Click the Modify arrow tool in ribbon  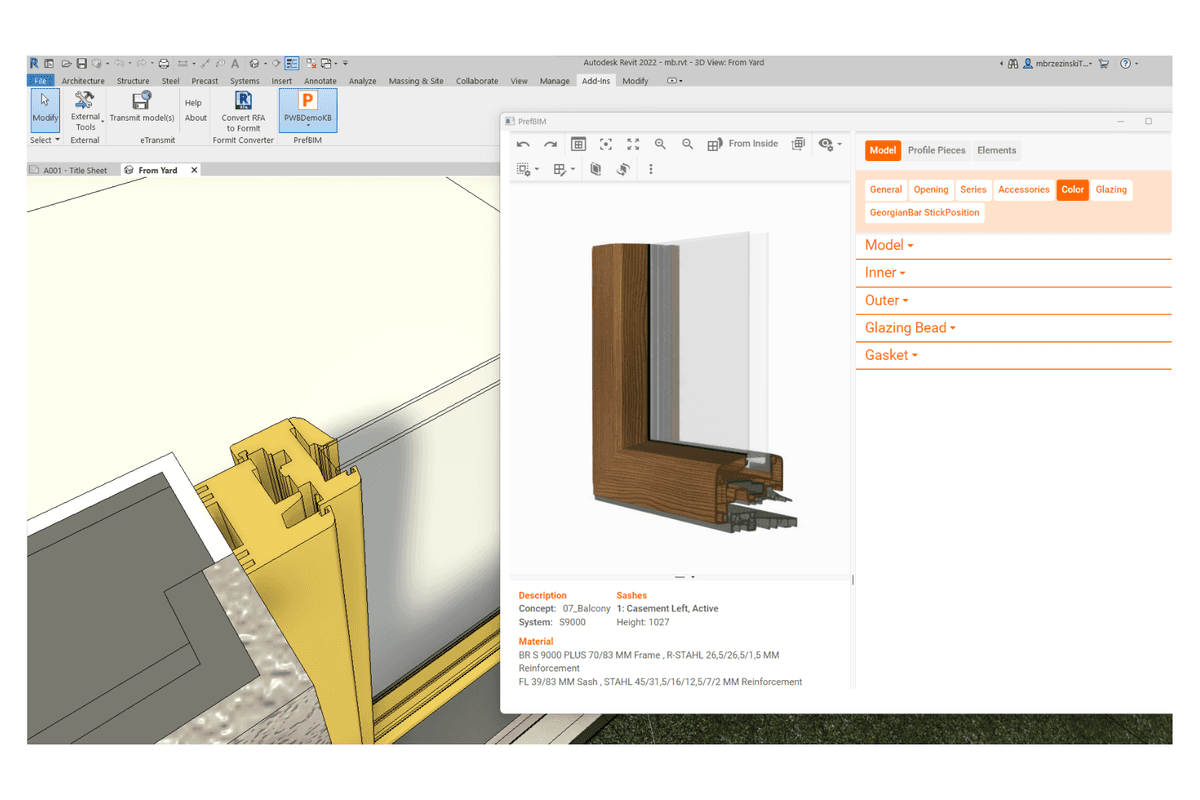pos(45,108)
